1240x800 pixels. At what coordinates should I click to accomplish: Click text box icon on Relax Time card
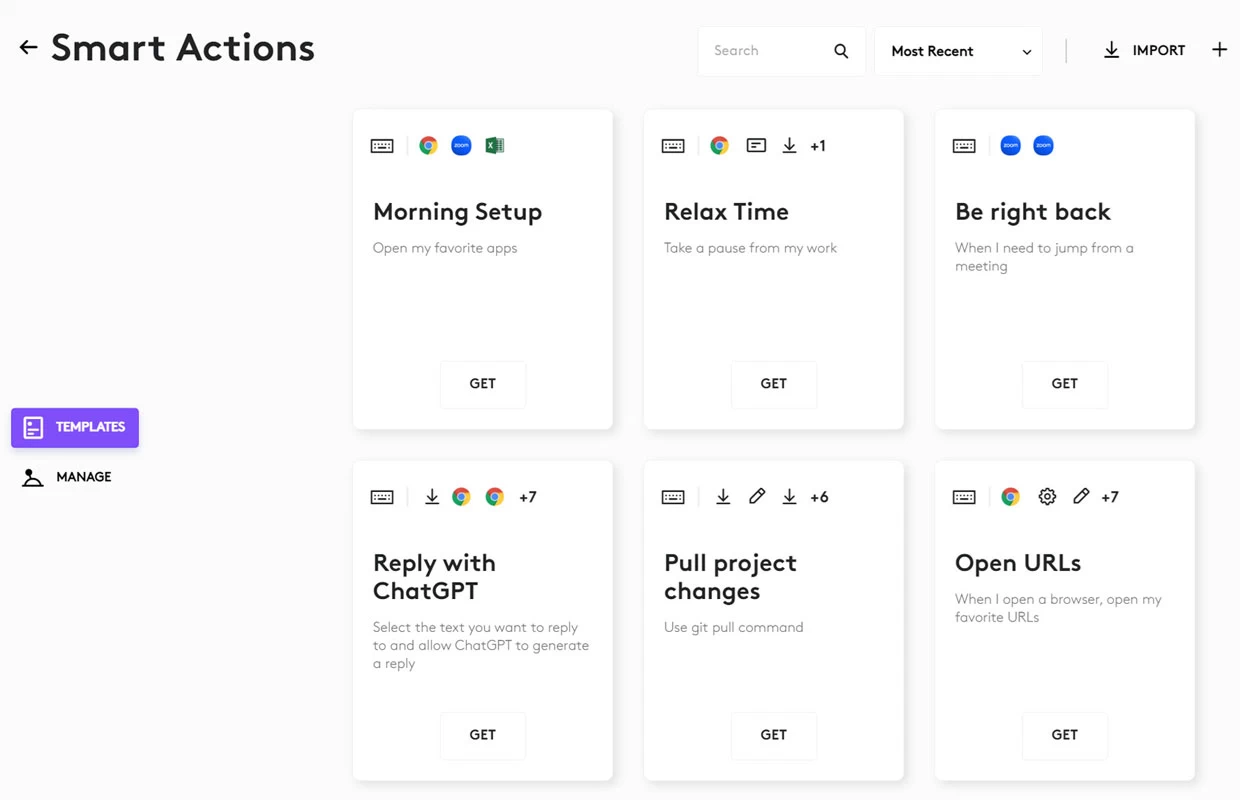[x=756, y=146]
